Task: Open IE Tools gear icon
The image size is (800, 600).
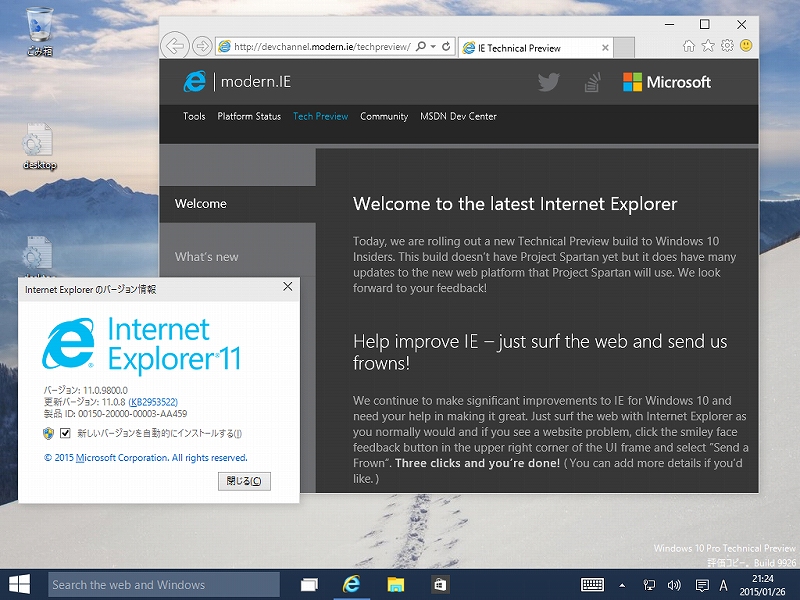Action: [x=727, y=46]
